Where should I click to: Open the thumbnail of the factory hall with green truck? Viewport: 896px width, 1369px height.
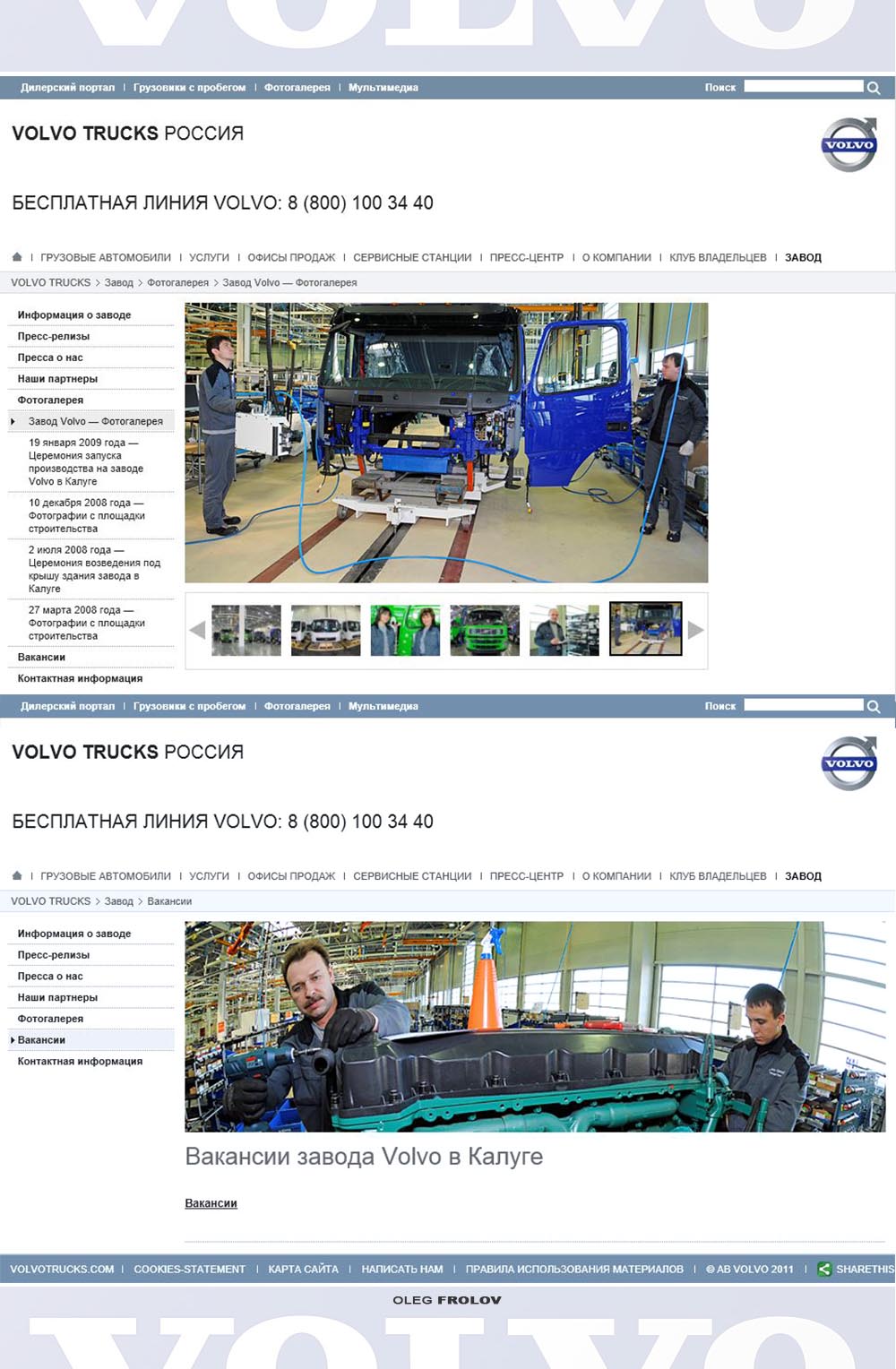[x=246, y=630]
